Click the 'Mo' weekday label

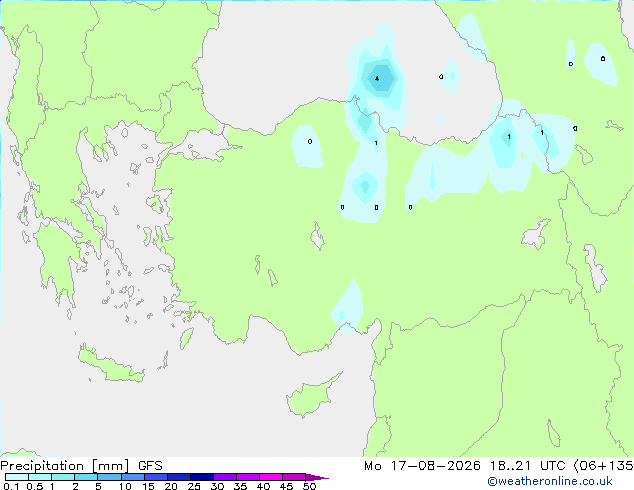(x=373, y=466)
